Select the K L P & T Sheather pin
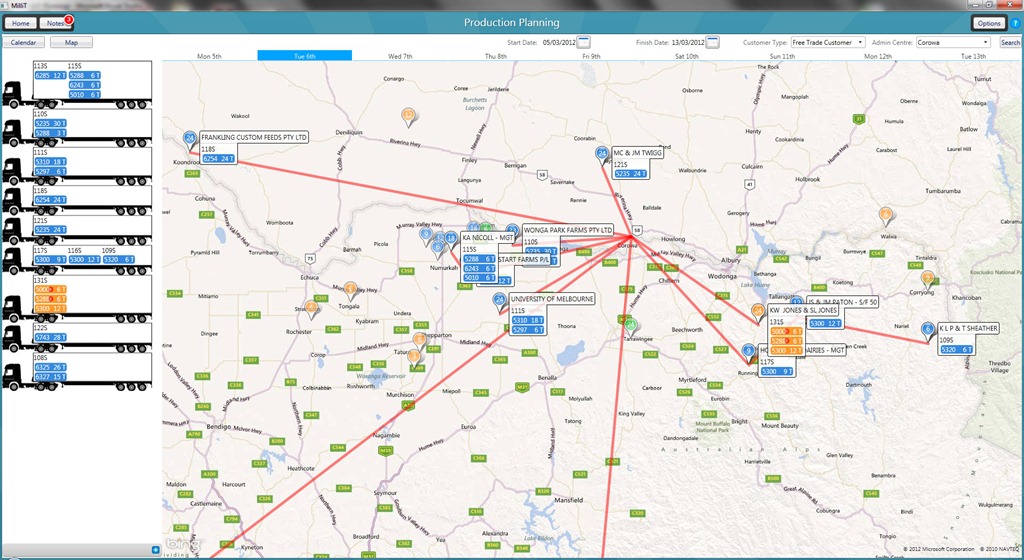1024x560 pixels. click(x=928, y=329)
